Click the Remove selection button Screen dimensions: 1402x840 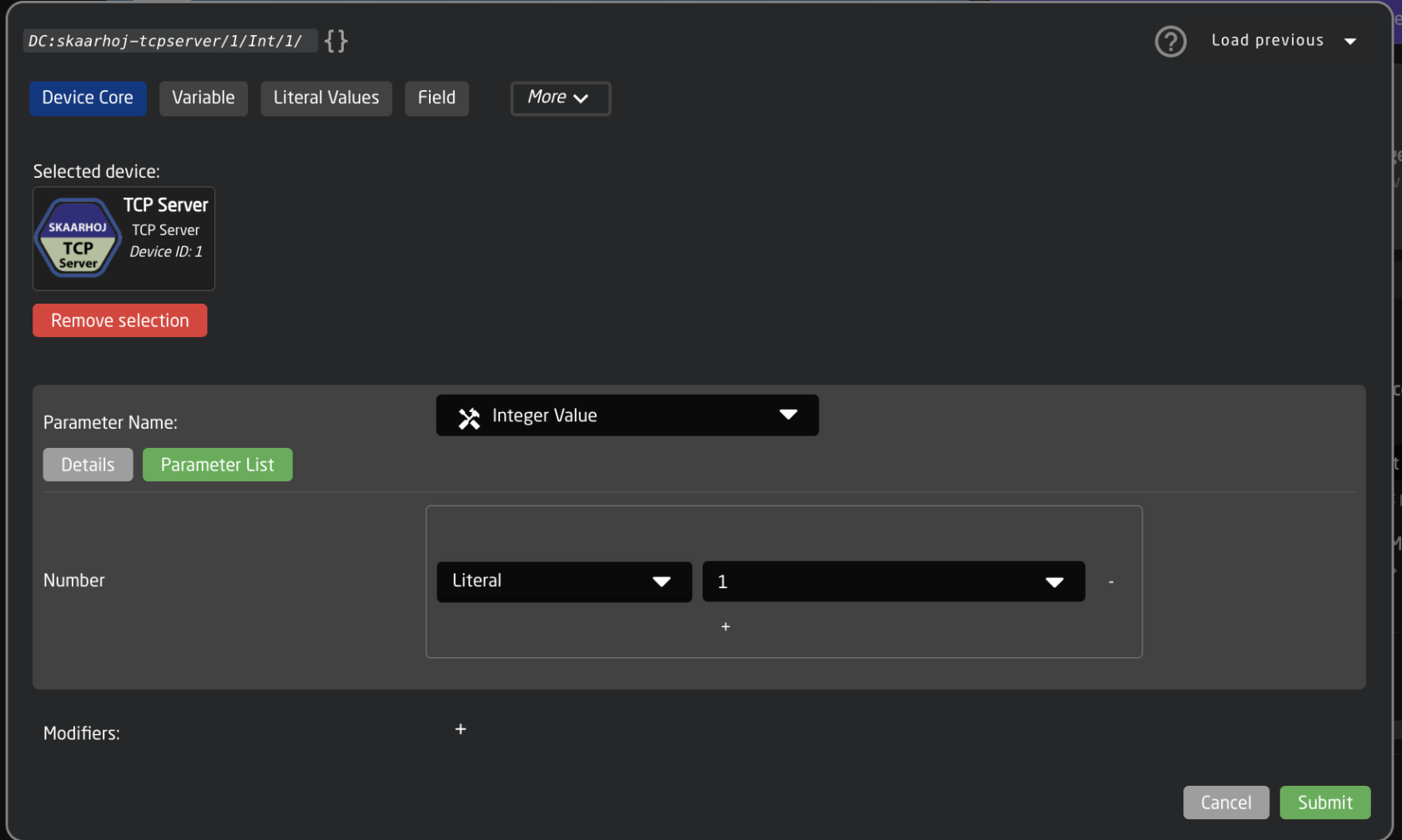[119, 321]
